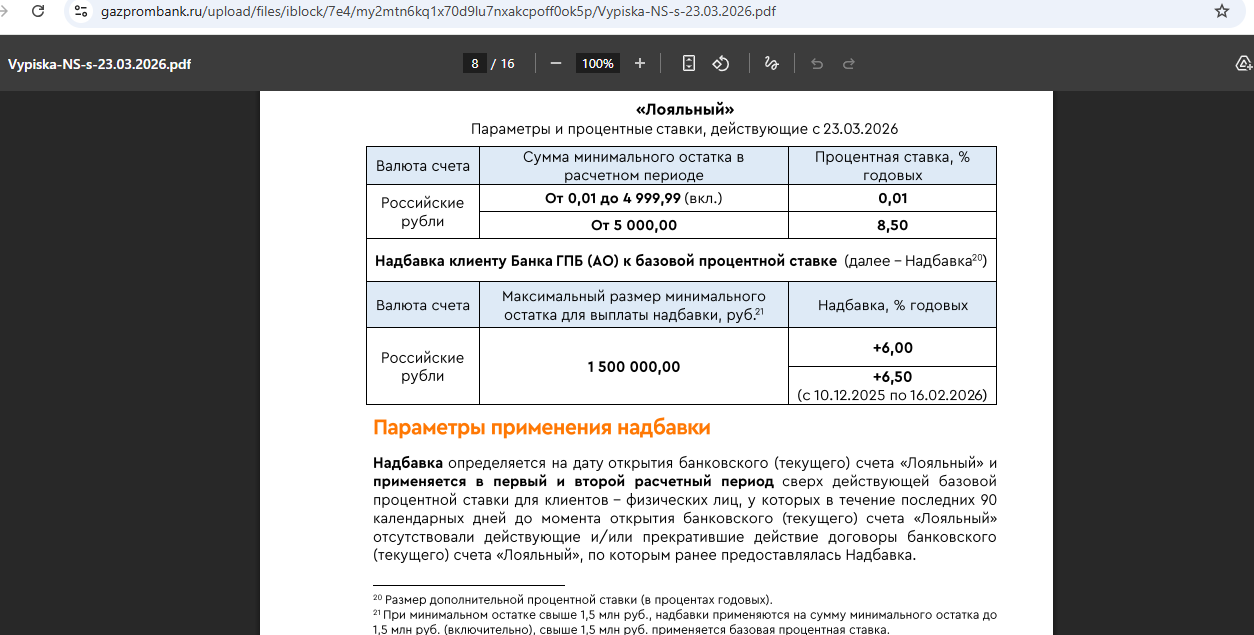
Task: Click the orange 'Параметры применения надбавки' heading
Action: tap(541, 428)
